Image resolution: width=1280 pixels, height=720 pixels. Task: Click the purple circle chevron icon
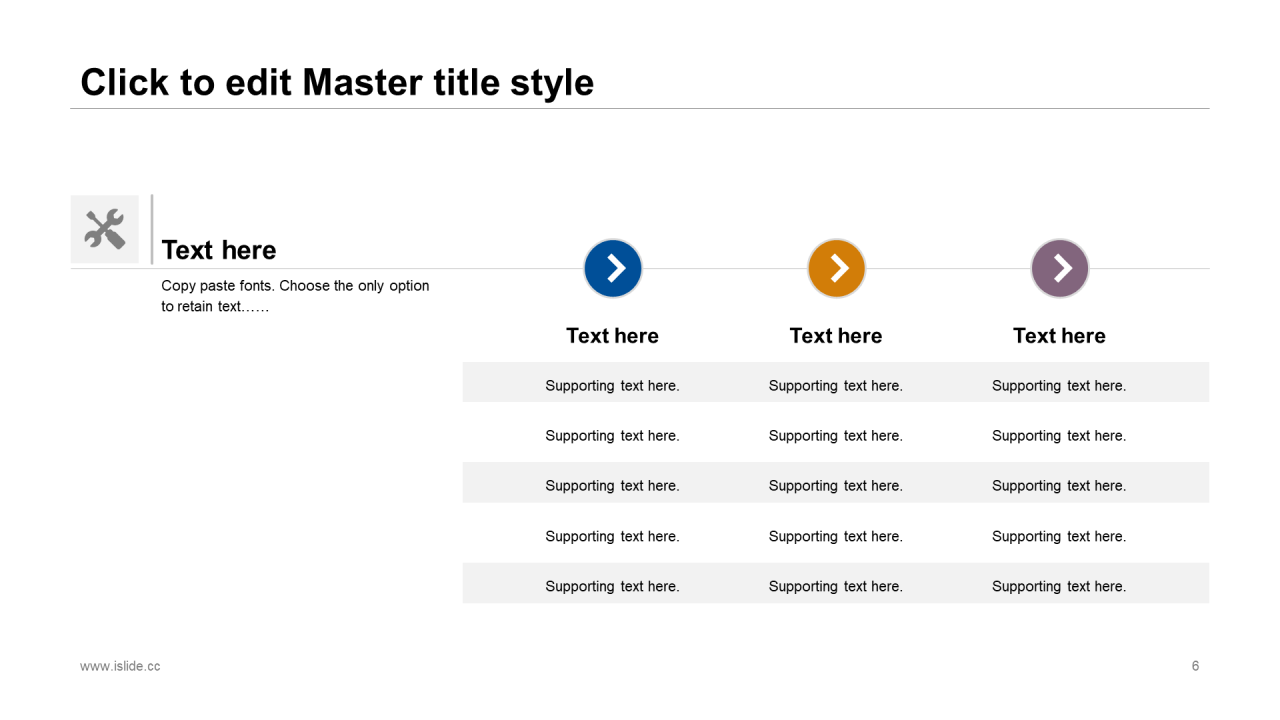coord(1059,268)
